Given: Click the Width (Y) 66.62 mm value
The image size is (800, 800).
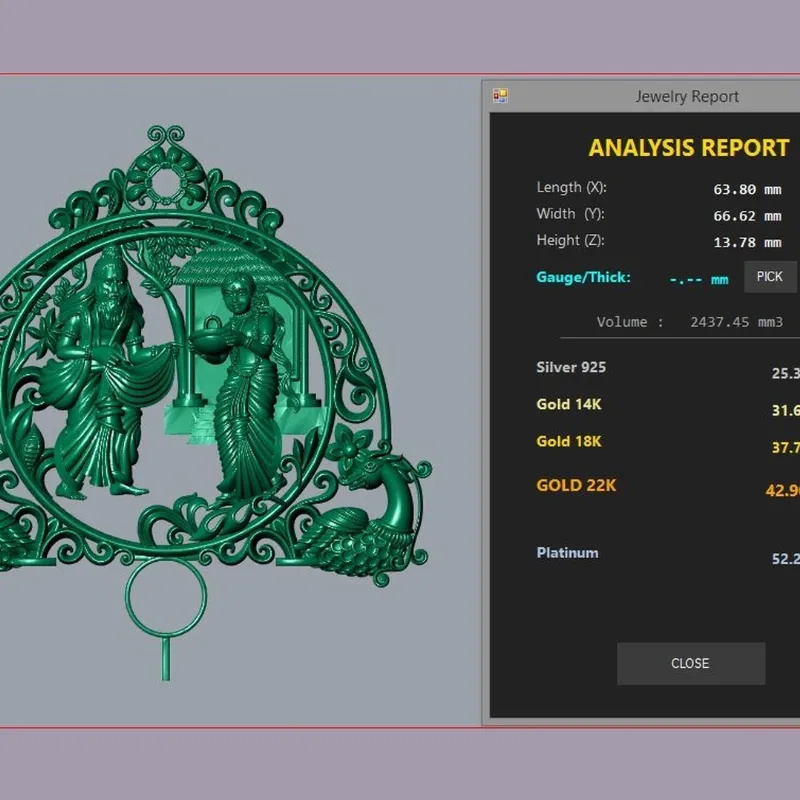Looking at the screenshot, I should [x=747, y=216].
